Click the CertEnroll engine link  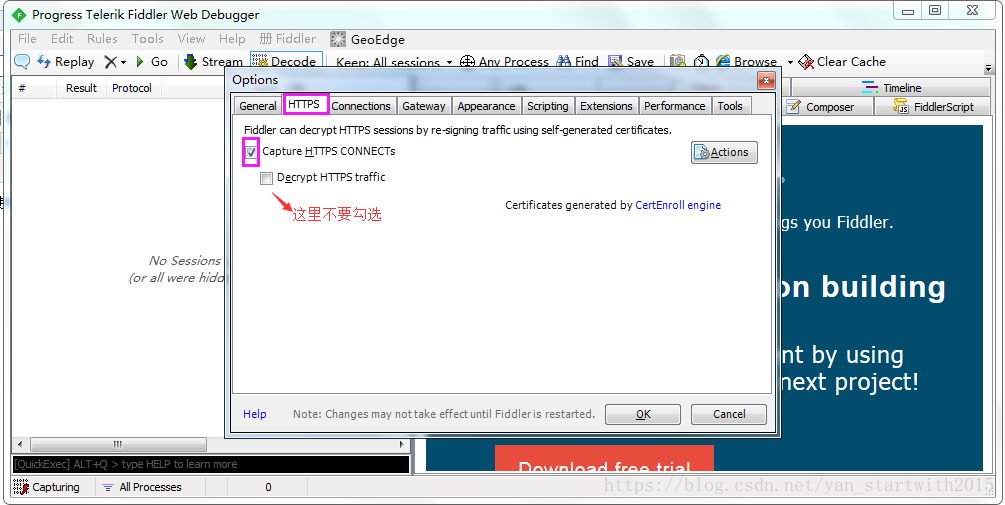click(678, 205)
